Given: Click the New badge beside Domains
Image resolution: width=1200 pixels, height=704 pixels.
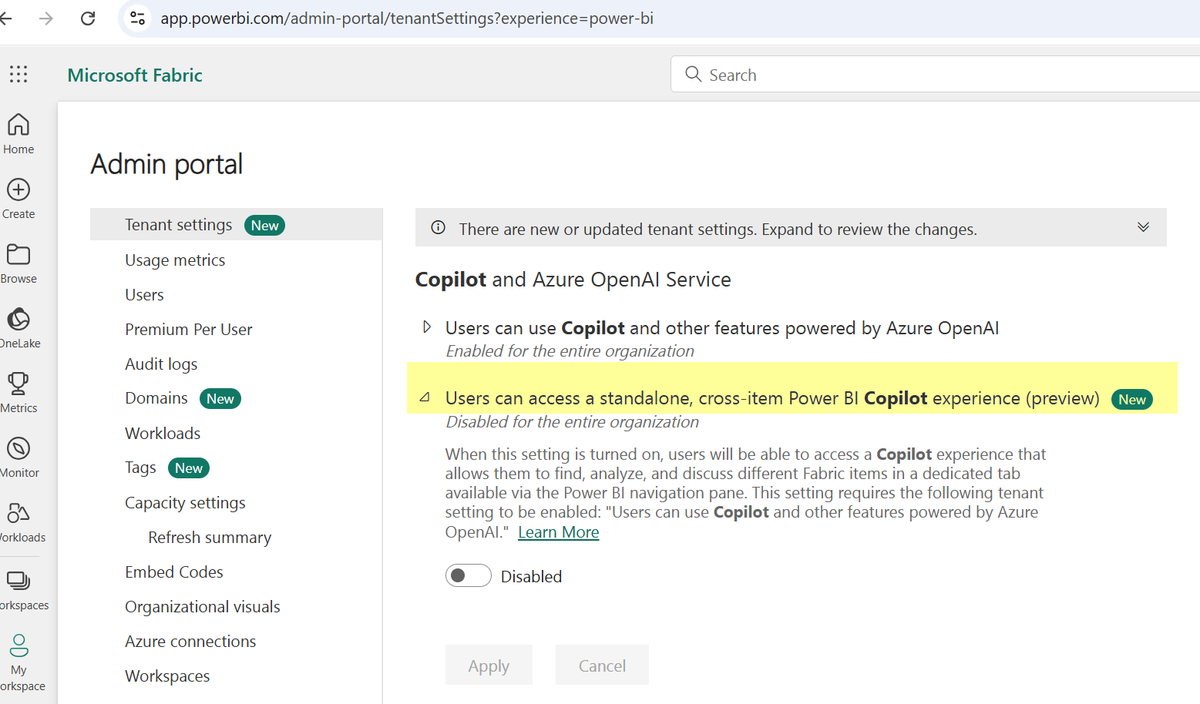Looking at the screenshot, I should click(220, 398).
